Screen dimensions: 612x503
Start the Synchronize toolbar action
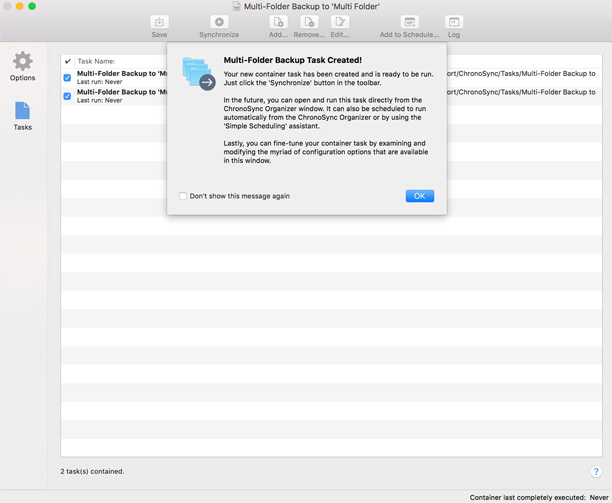219,22
